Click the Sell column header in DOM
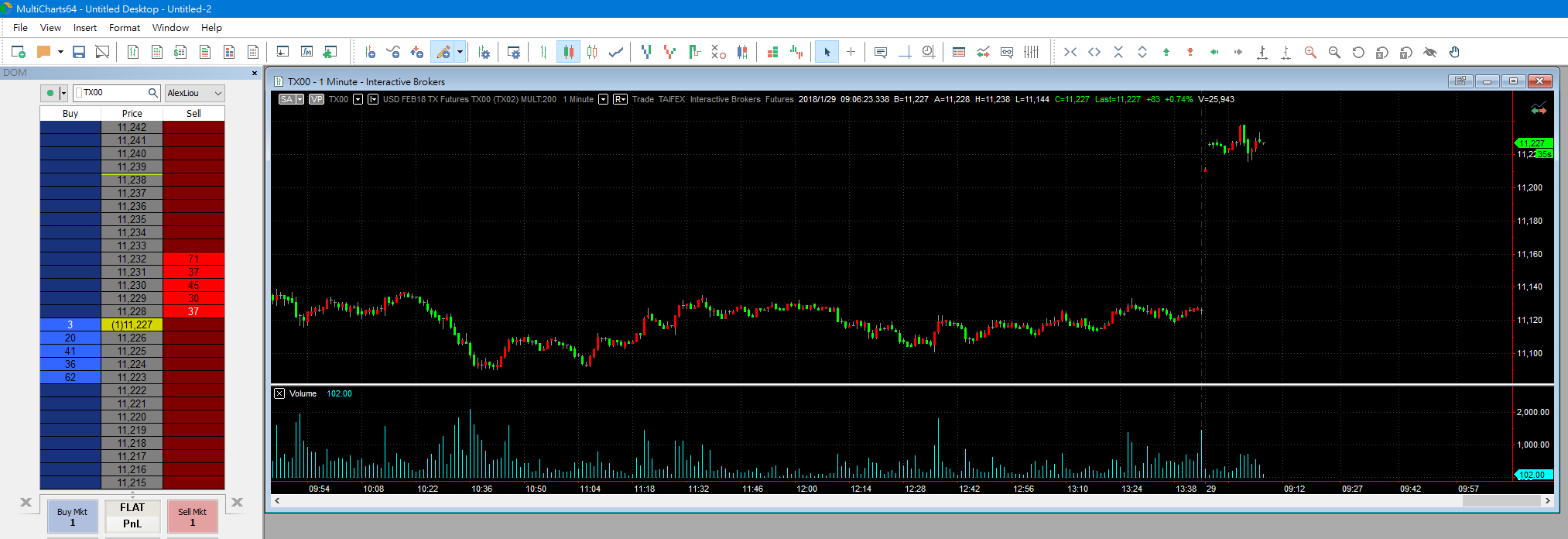 (x=193, y=113)
